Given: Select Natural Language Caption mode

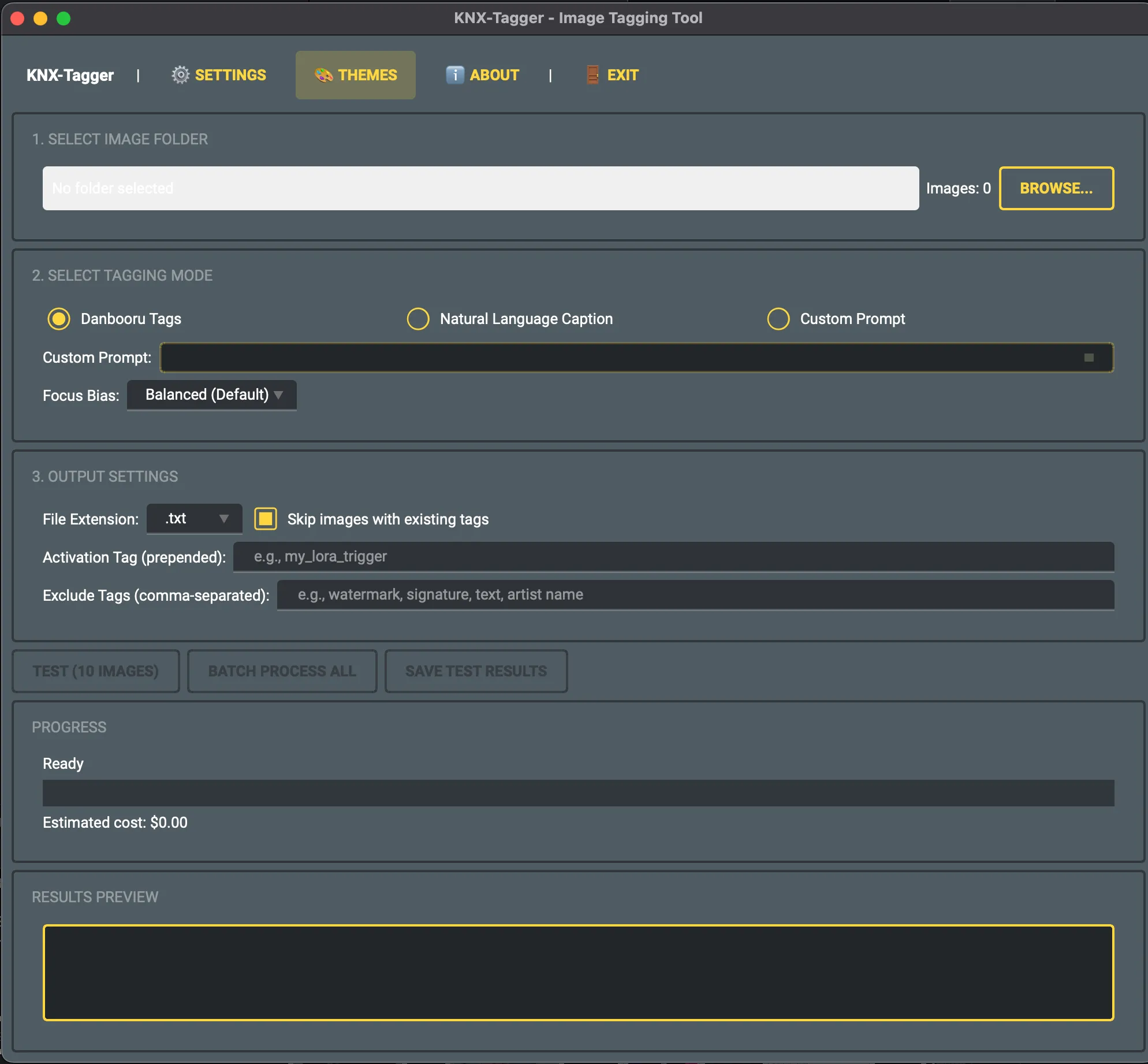Looking at the screenshot, I should 418,319.
